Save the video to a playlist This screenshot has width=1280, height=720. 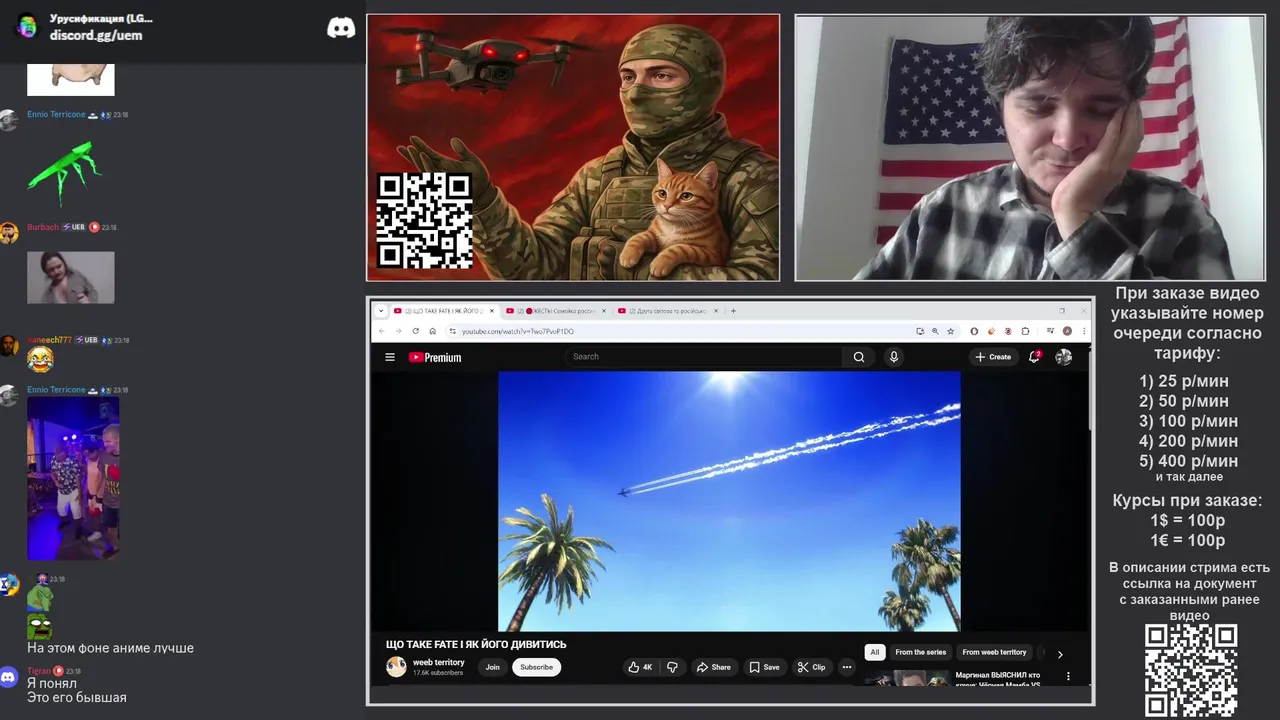click(x=765, y=667)
